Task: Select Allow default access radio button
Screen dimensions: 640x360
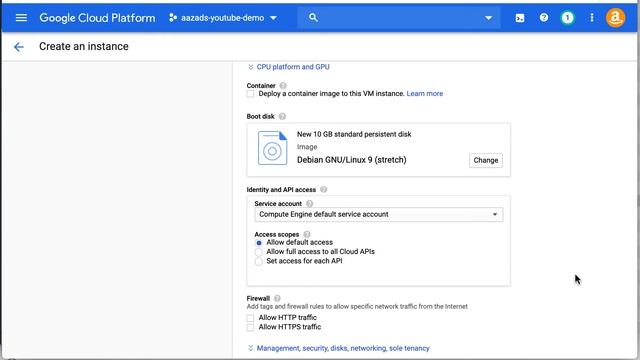Action: click(259, 243)
